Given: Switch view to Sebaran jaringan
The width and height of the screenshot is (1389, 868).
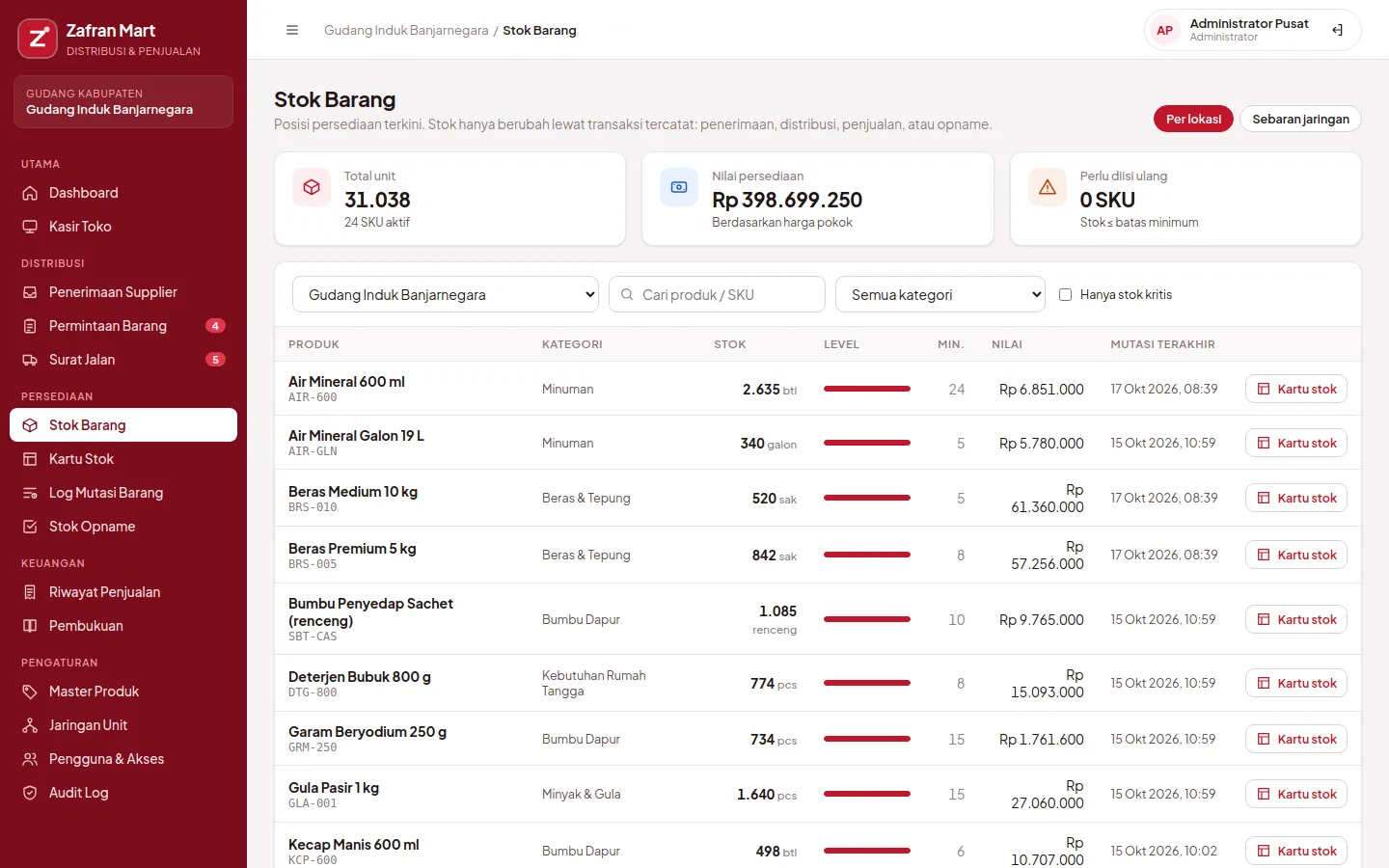Looking at the screenshot, I should (1300, 119).
